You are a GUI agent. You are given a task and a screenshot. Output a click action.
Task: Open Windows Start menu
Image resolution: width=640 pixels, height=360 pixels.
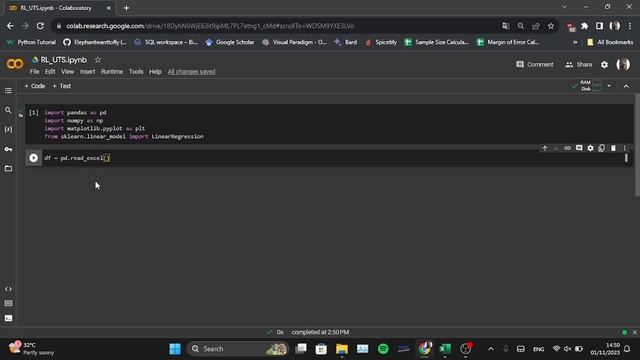(x=175, y=349)
